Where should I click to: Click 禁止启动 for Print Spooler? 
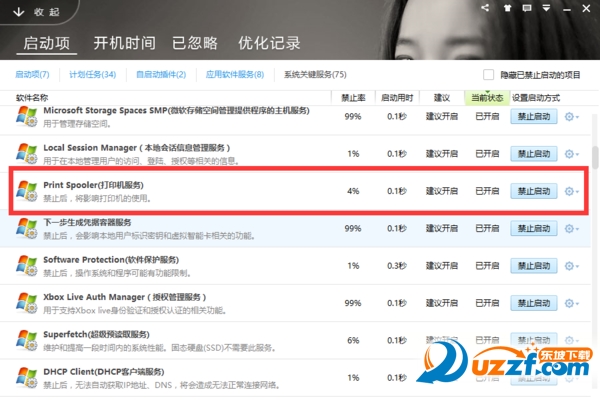[534, 191]
